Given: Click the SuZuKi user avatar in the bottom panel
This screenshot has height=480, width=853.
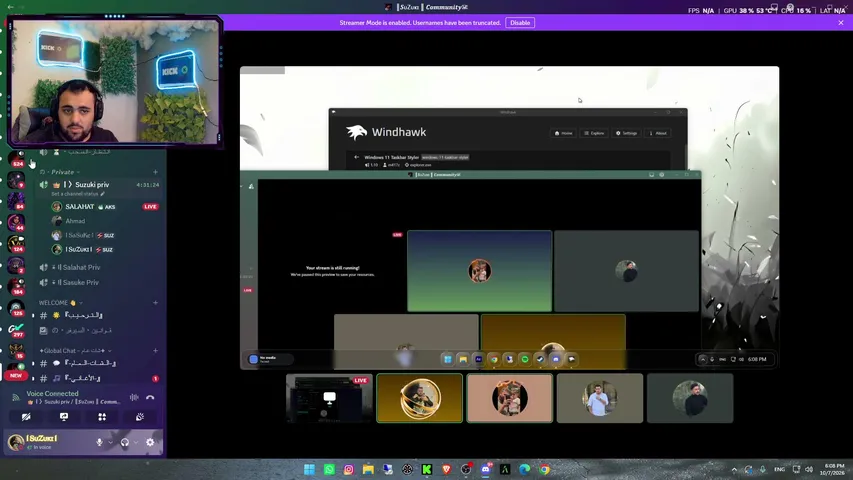Looking at the screenshot, I should pos(16,442).
